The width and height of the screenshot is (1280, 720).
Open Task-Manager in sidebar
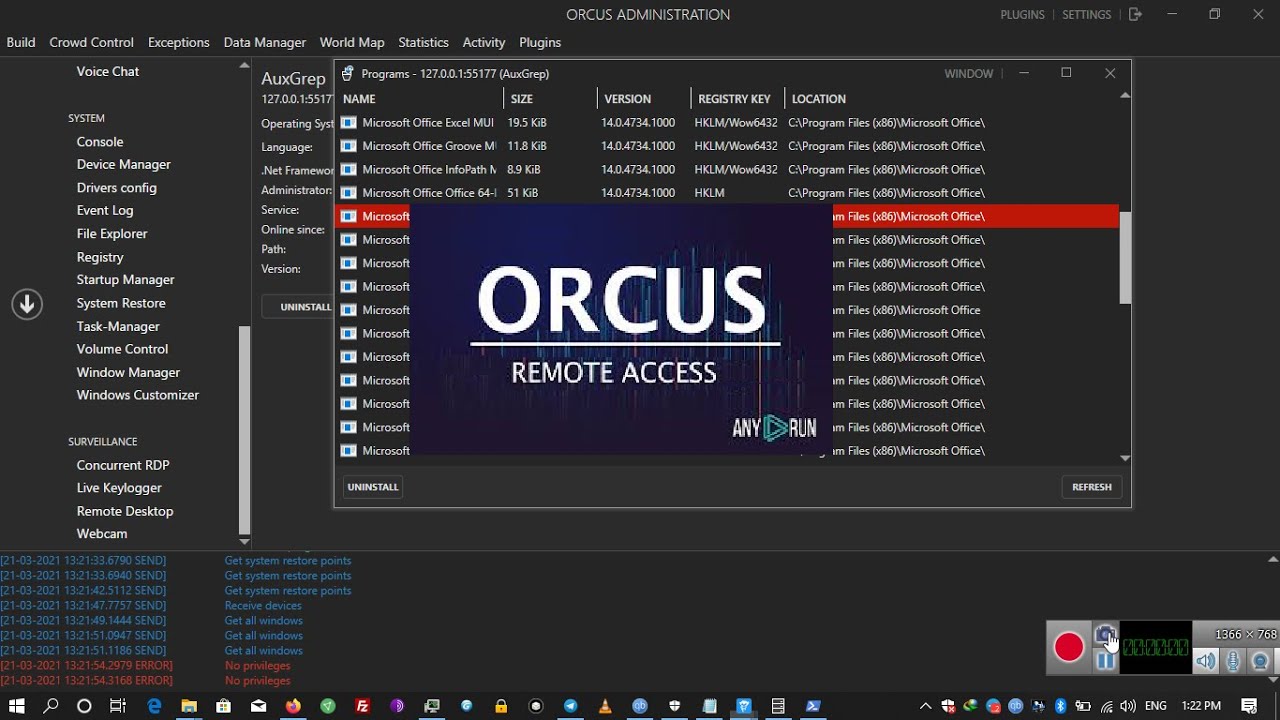tap(118, 326)
